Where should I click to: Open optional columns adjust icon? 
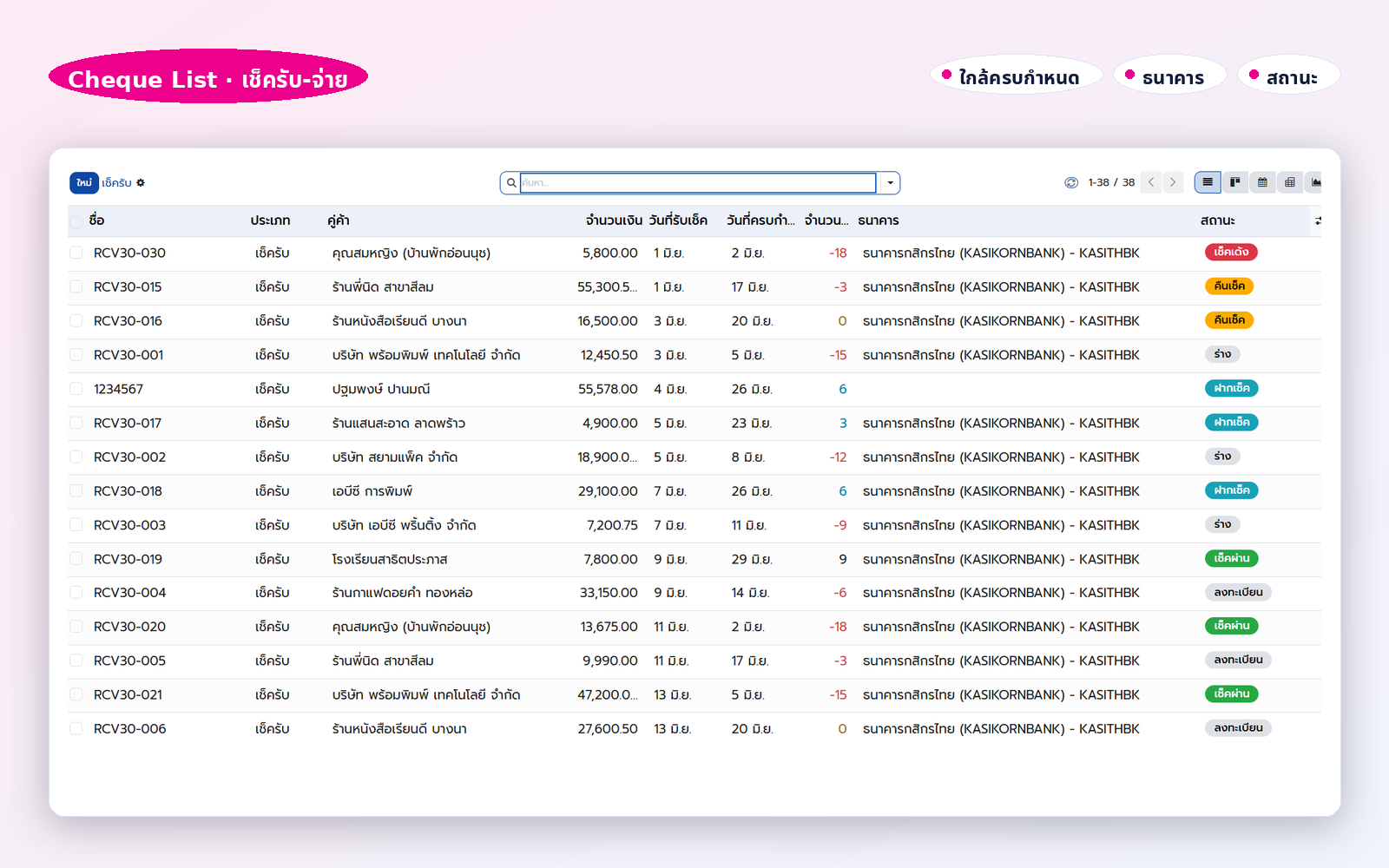[x=1318, y=220]
